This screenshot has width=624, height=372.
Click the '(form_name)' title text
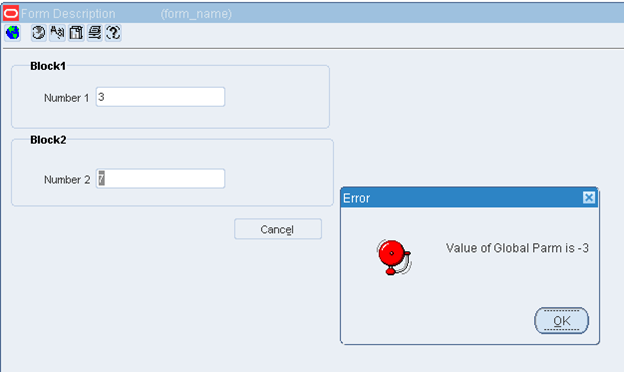pos(196,14)
